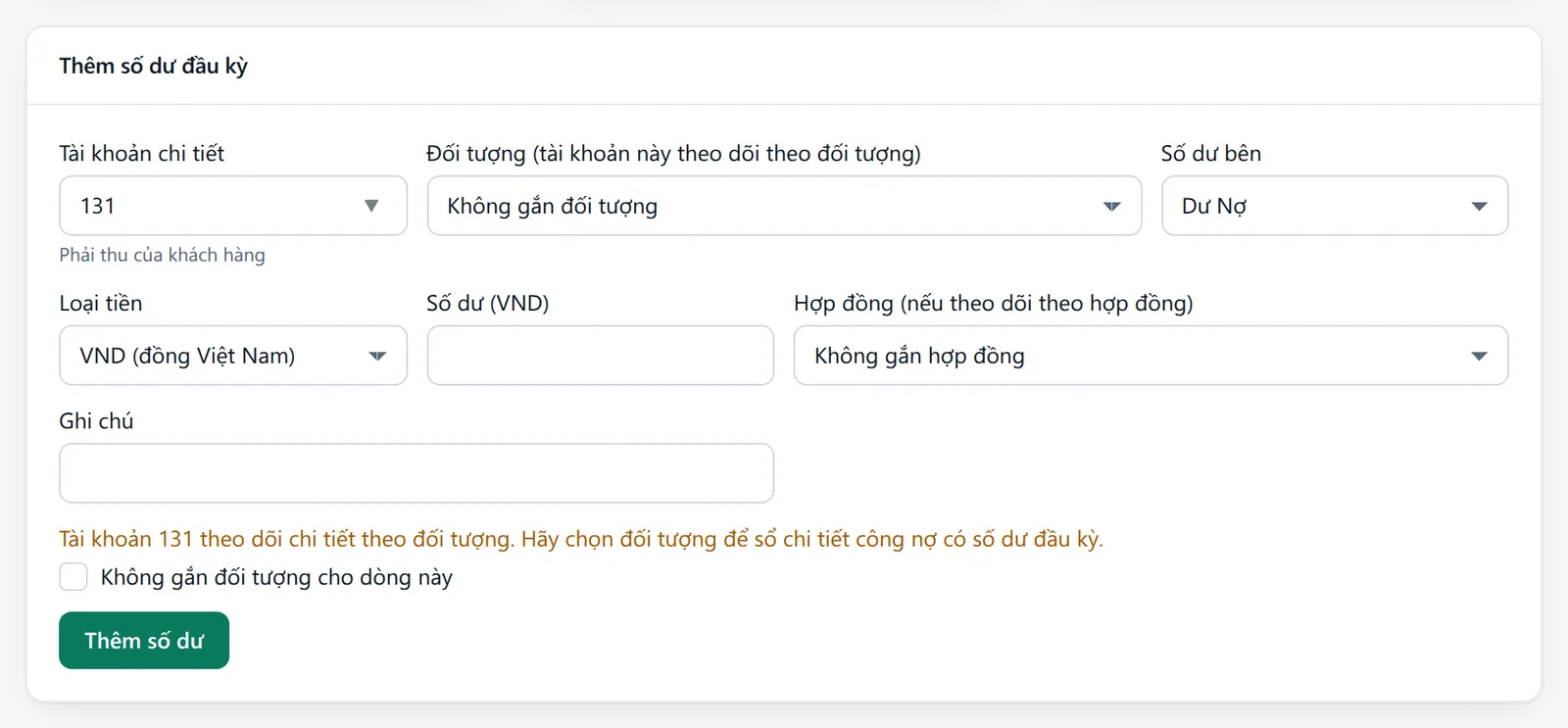Click the Số dư (VND) label
This screenshot has height=728, width=1568.
tap(488, 303)
